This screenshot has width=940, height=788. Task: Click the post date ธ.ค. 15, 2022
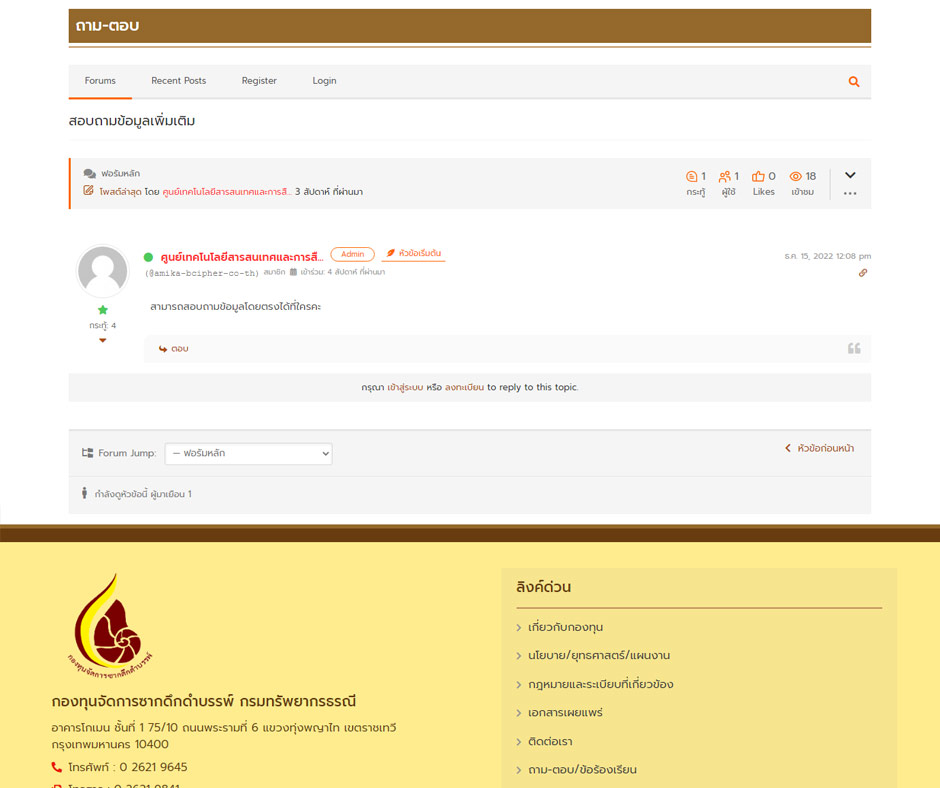[x=827, y=256]
